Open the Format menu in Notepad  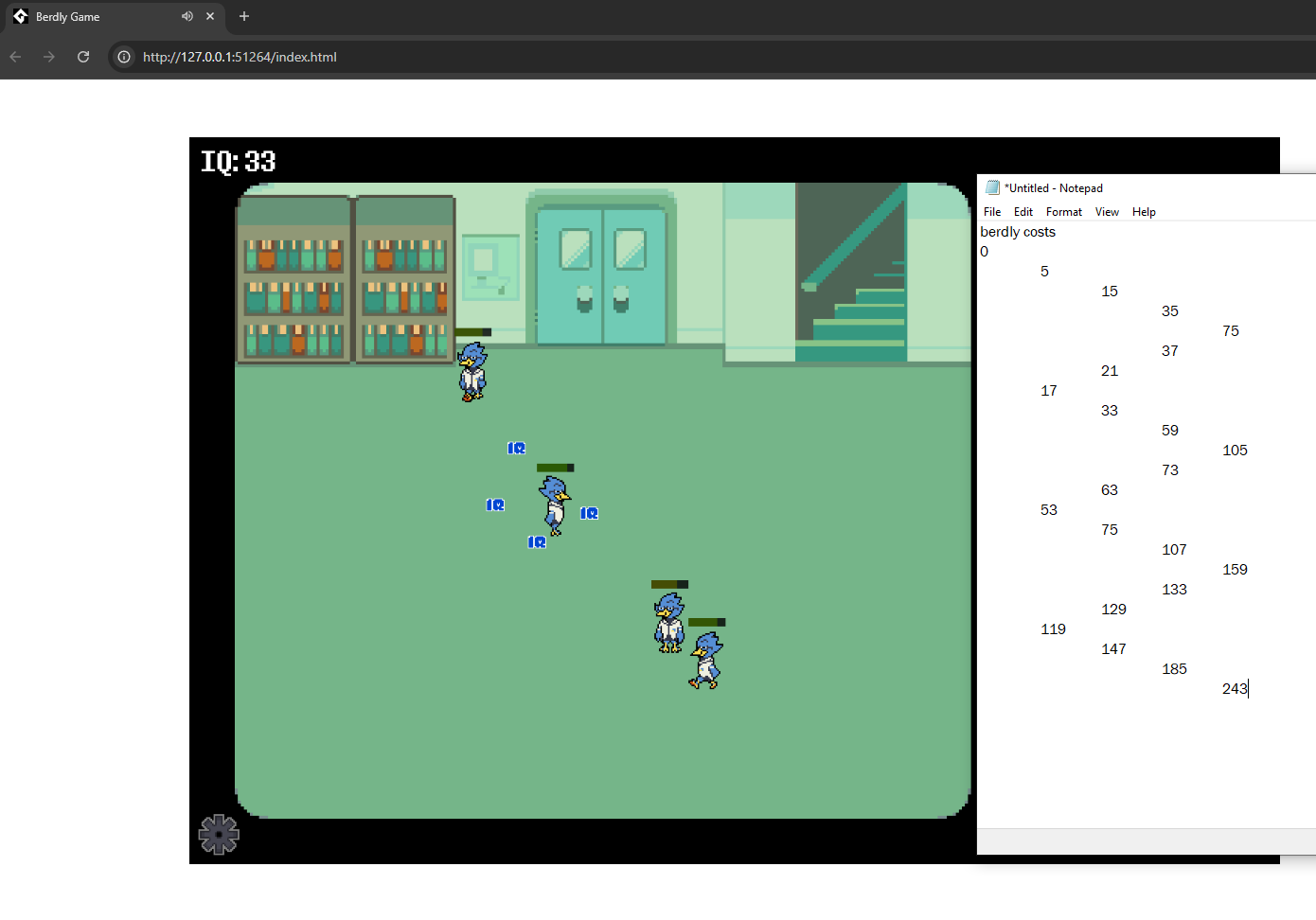(1064, 212)
